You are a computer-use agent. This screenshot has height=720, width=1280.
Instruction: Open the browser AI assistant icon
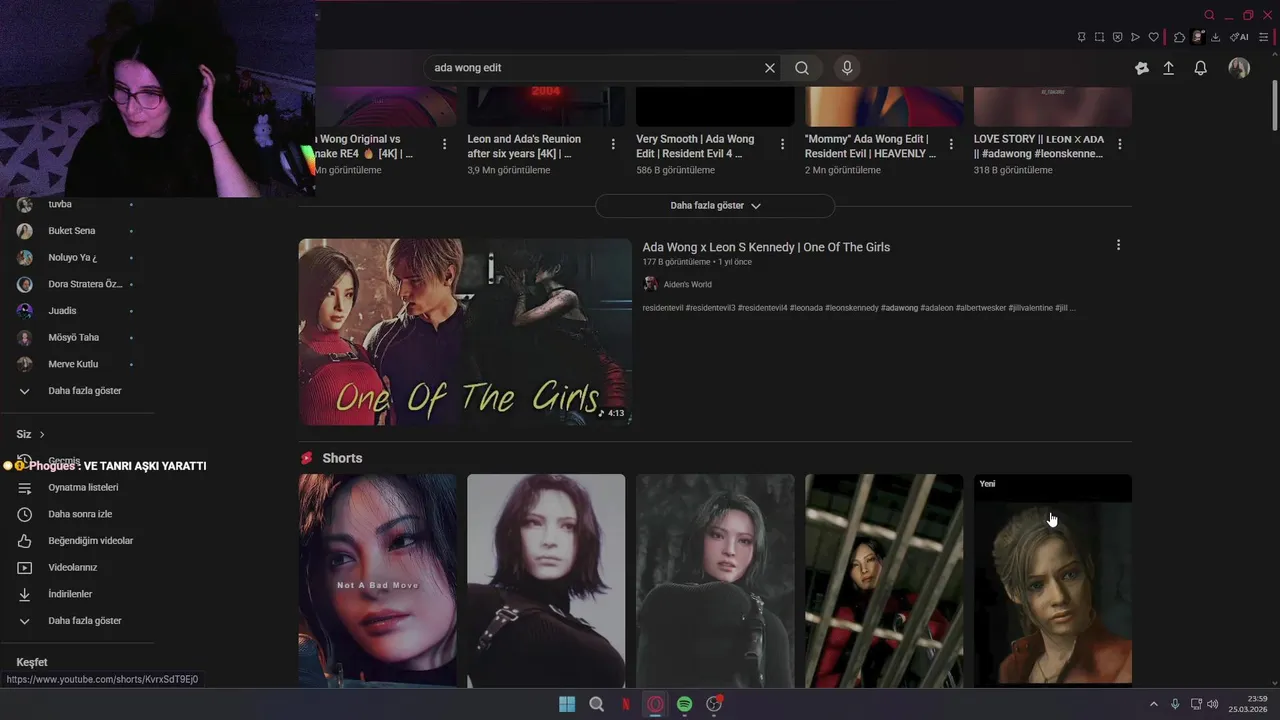(1239, 37)
